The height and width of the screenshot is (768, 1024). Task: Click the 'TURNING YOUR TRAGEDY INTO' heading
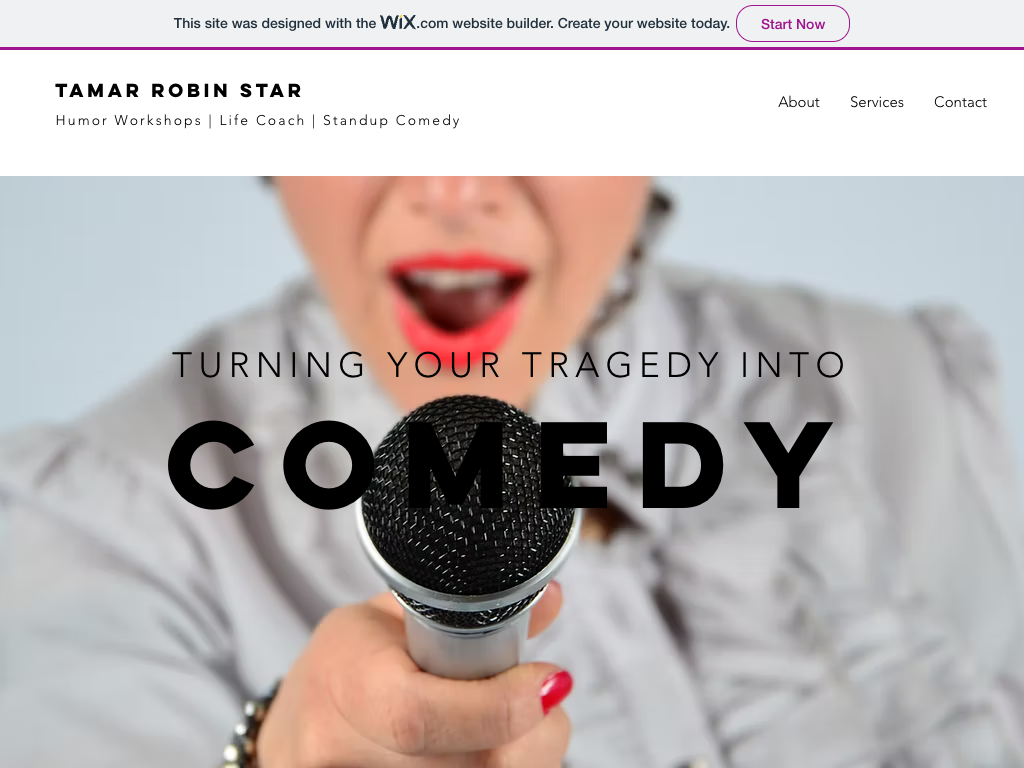click(x=509, y=364)
